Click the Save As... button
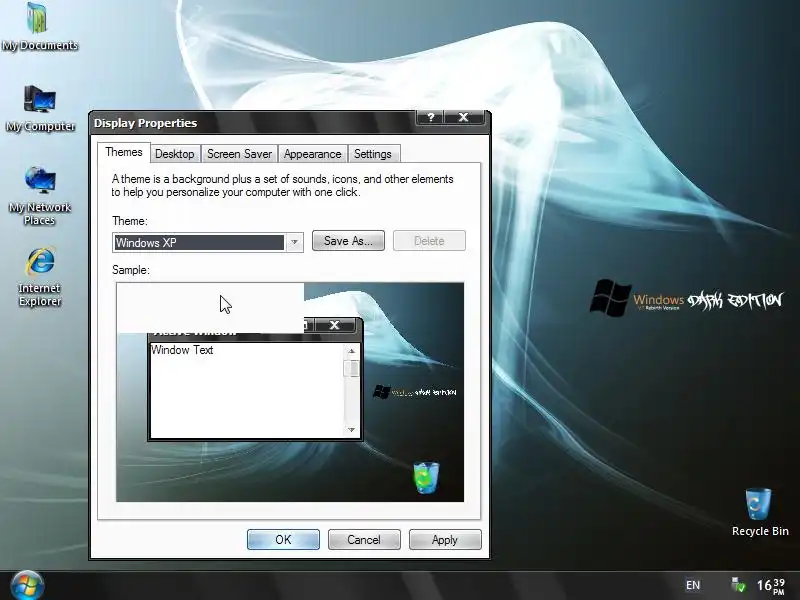Screen dimensions: 800x600 click(x=348, y=241)
